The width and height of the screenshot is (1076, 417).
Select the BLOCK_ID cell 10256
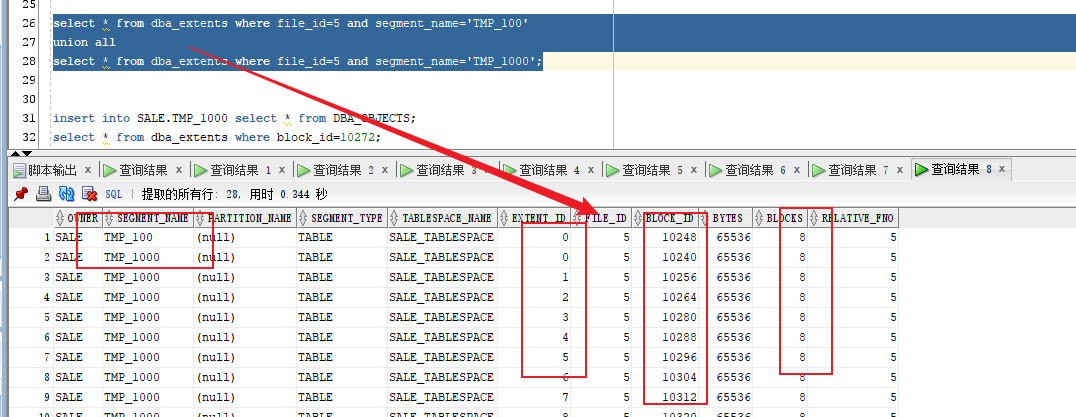point(666,277)
